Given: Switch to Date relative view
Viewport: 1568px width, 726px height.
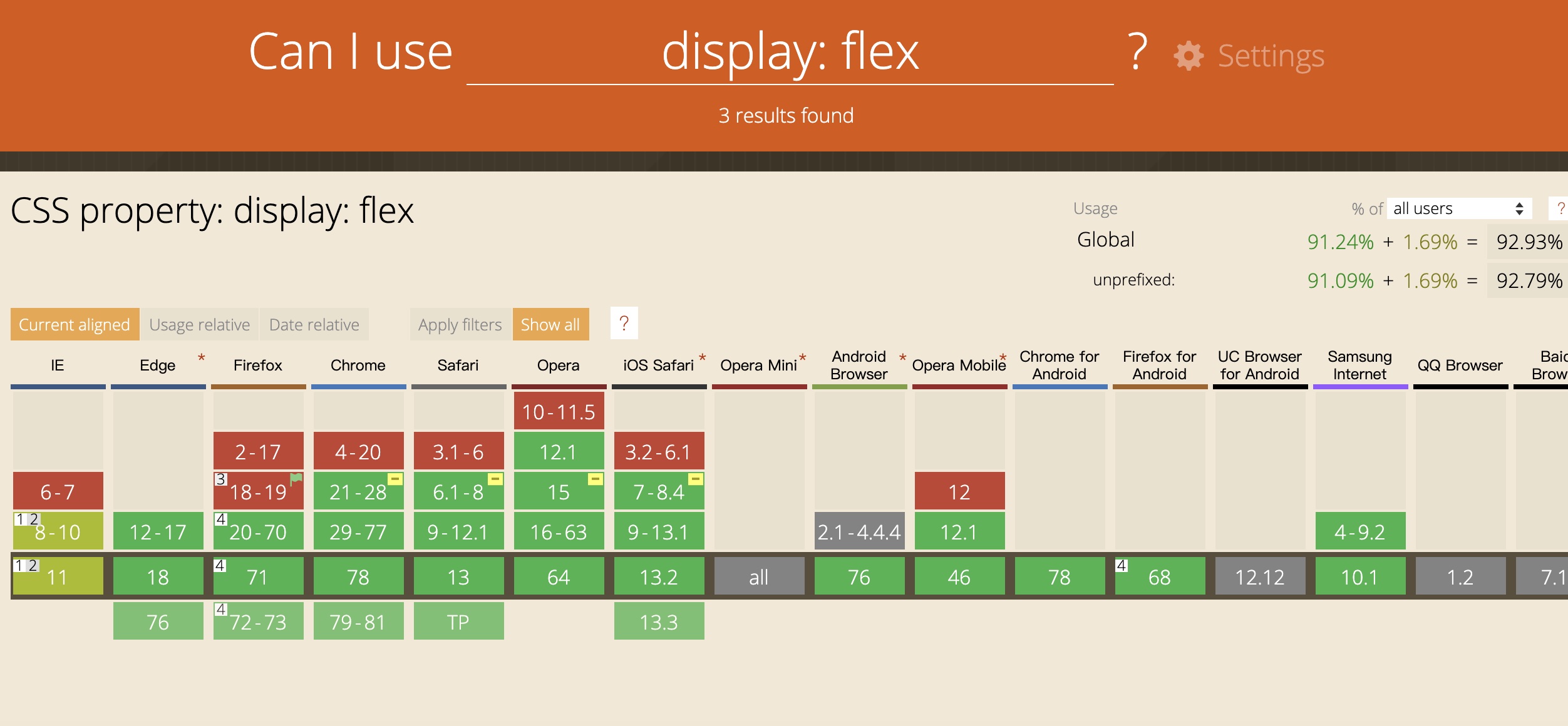Looking at the screenshot, I should [x=314, y=325].
